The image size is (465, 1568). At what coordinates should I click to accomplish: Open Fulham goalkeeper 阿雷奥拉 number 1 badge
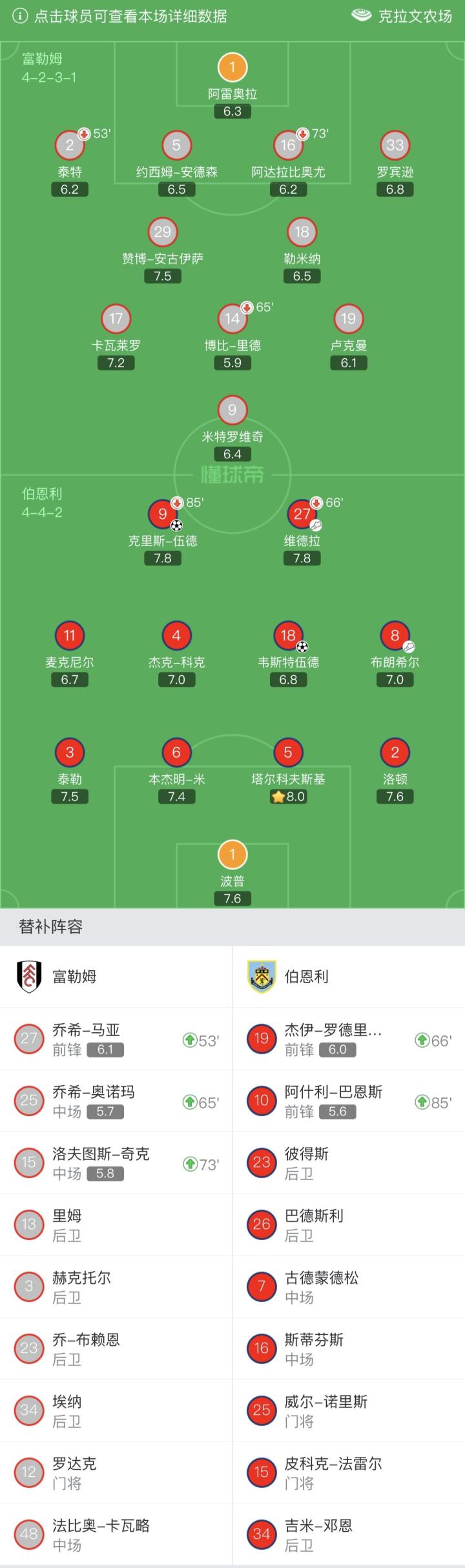232,67
